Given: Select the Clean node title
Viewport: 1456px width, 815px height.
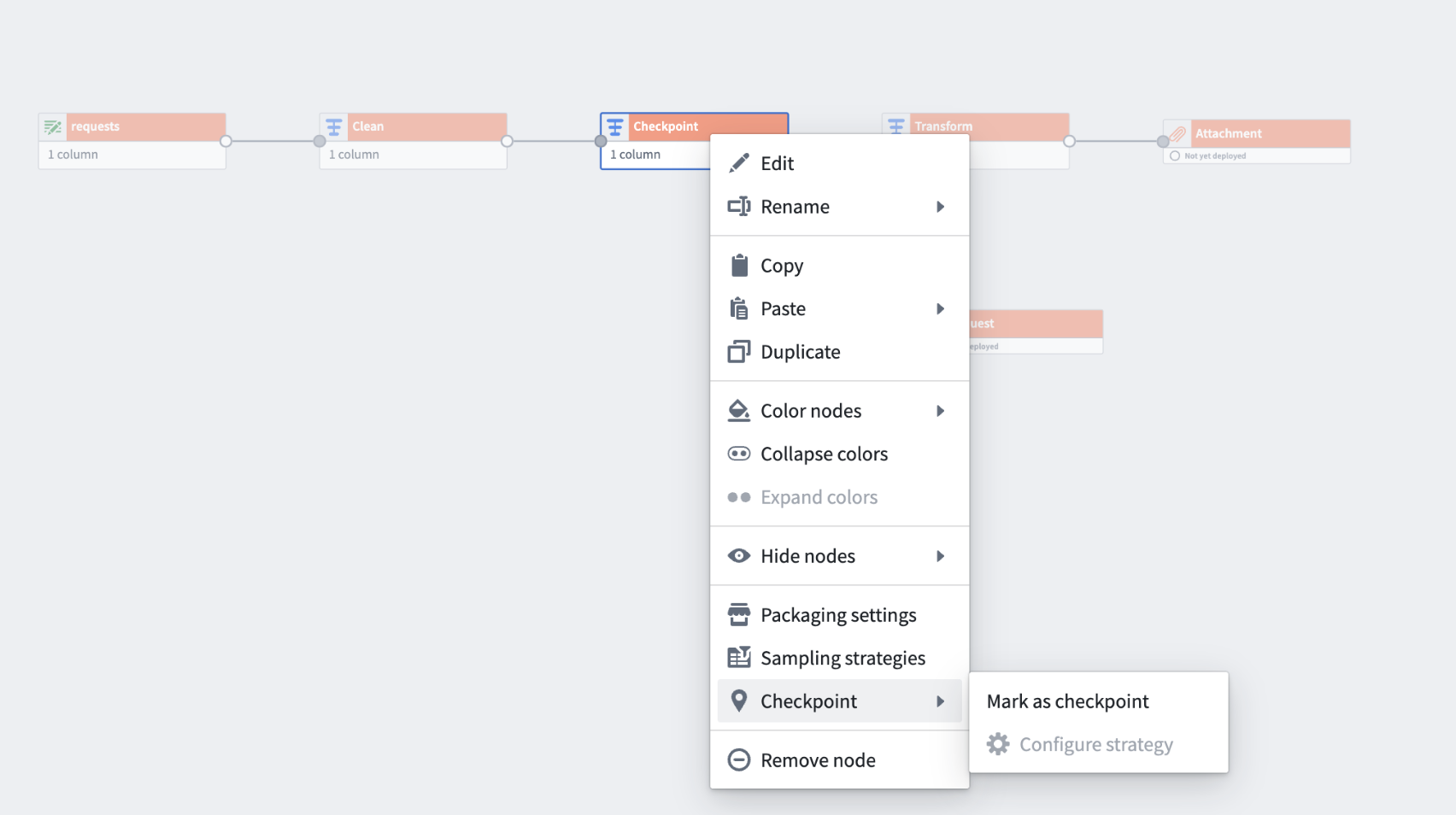Looking at the screenshot, I should (x=368, y=126).
